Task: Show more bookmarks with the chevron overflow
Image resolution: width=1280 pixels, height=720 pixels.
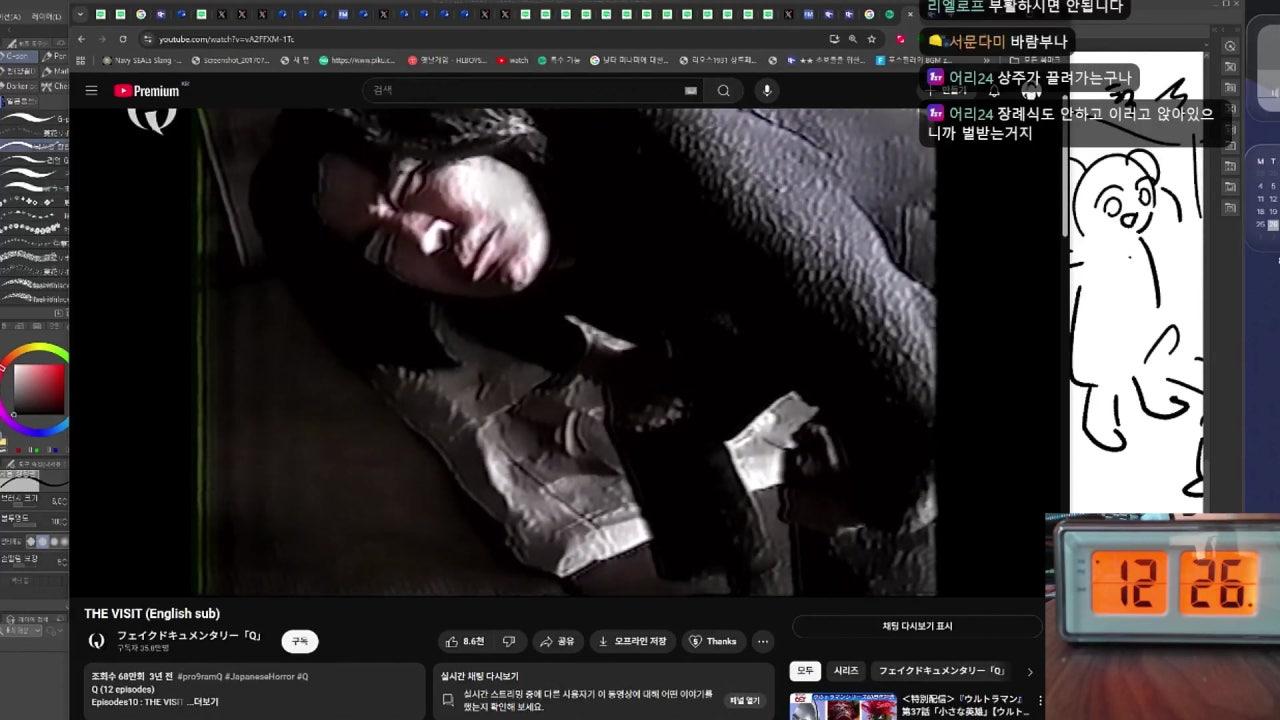Action: pos(988,60)
